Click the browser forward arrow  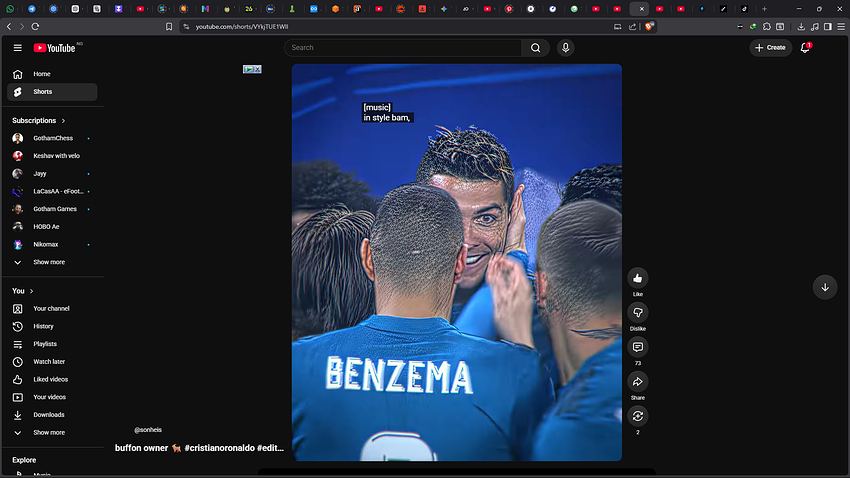[x=22, y=27]
